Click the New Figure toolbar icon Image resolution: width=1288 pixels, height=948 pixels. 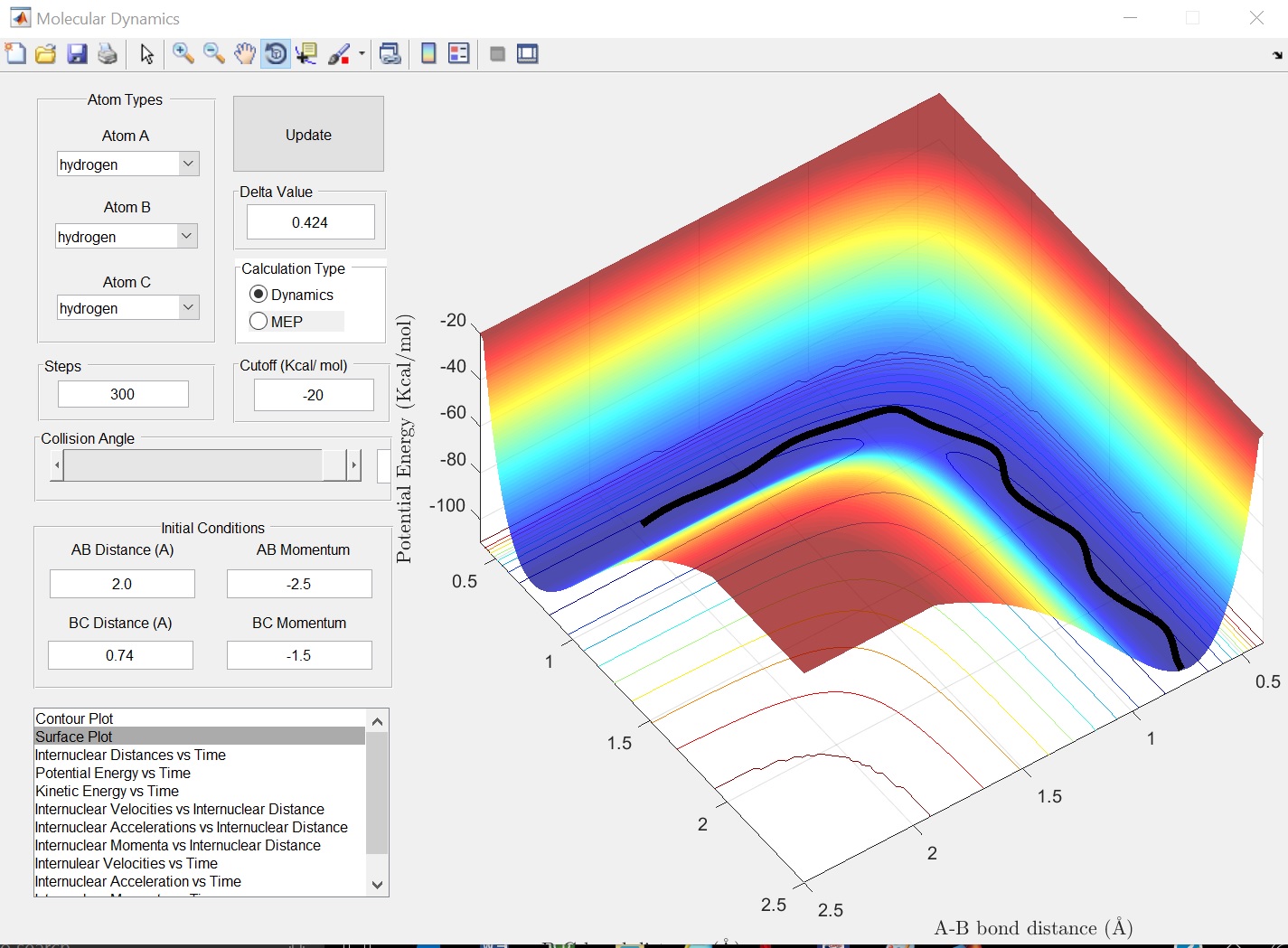(x=16, y=54)
